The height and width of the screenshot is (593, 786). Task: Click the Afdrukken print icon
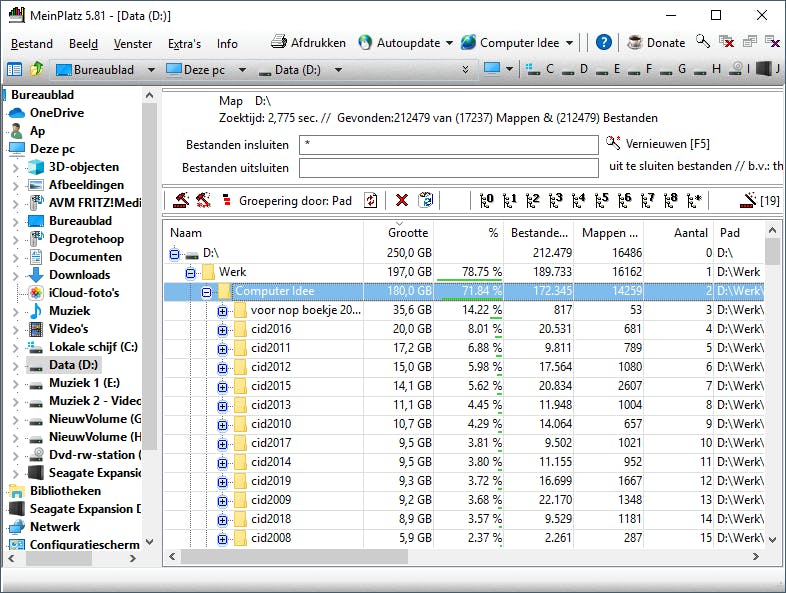279,42
